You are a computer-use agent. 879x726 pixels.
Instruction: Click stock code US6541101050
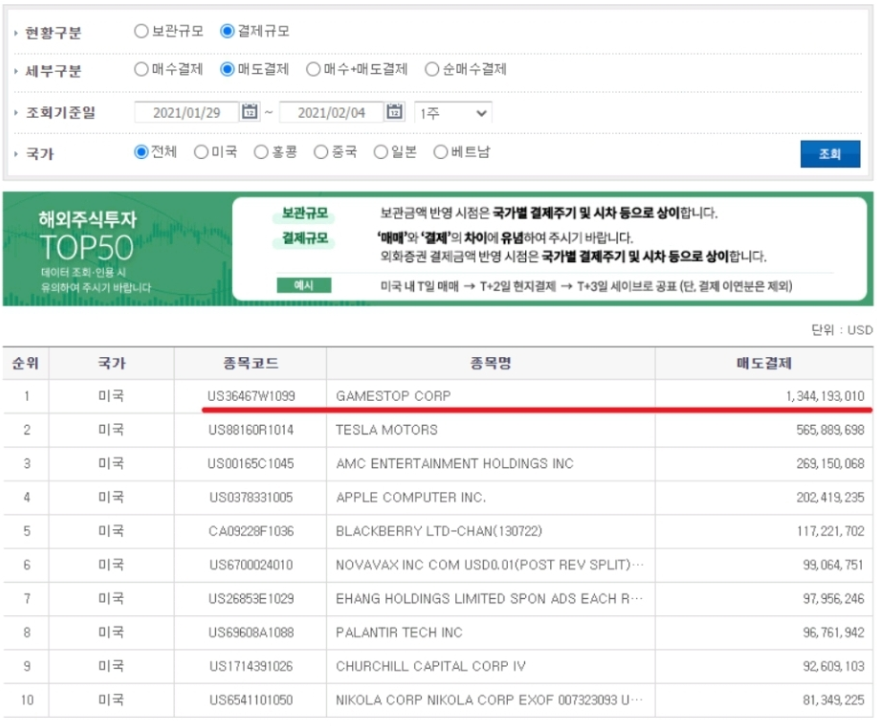pyautogui.click(x=251, y=700)
